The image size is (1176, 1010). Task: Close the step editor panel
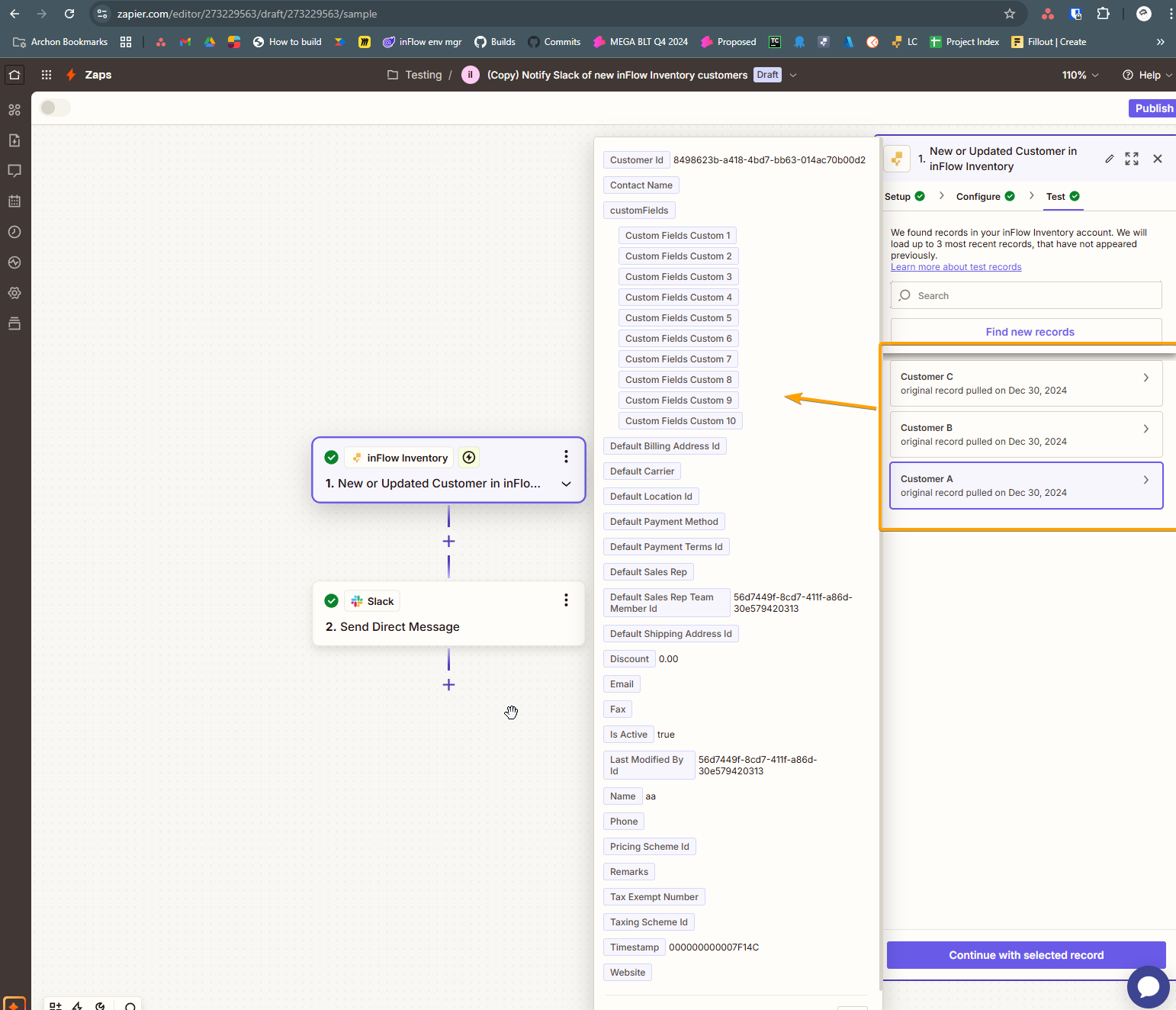pyautogui.click(x=1158, y=159)
